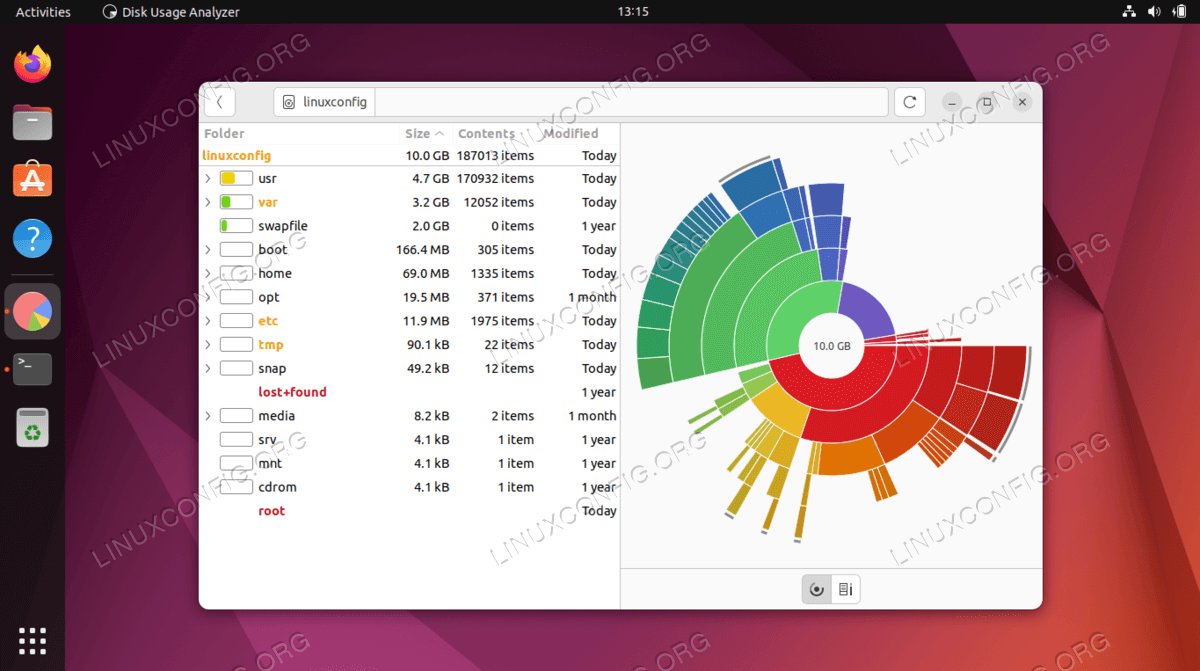Screen dimensions: 1200x671
Task: Open Disk Usage Analyzer app menu
Action: click(x=171, y=12)
